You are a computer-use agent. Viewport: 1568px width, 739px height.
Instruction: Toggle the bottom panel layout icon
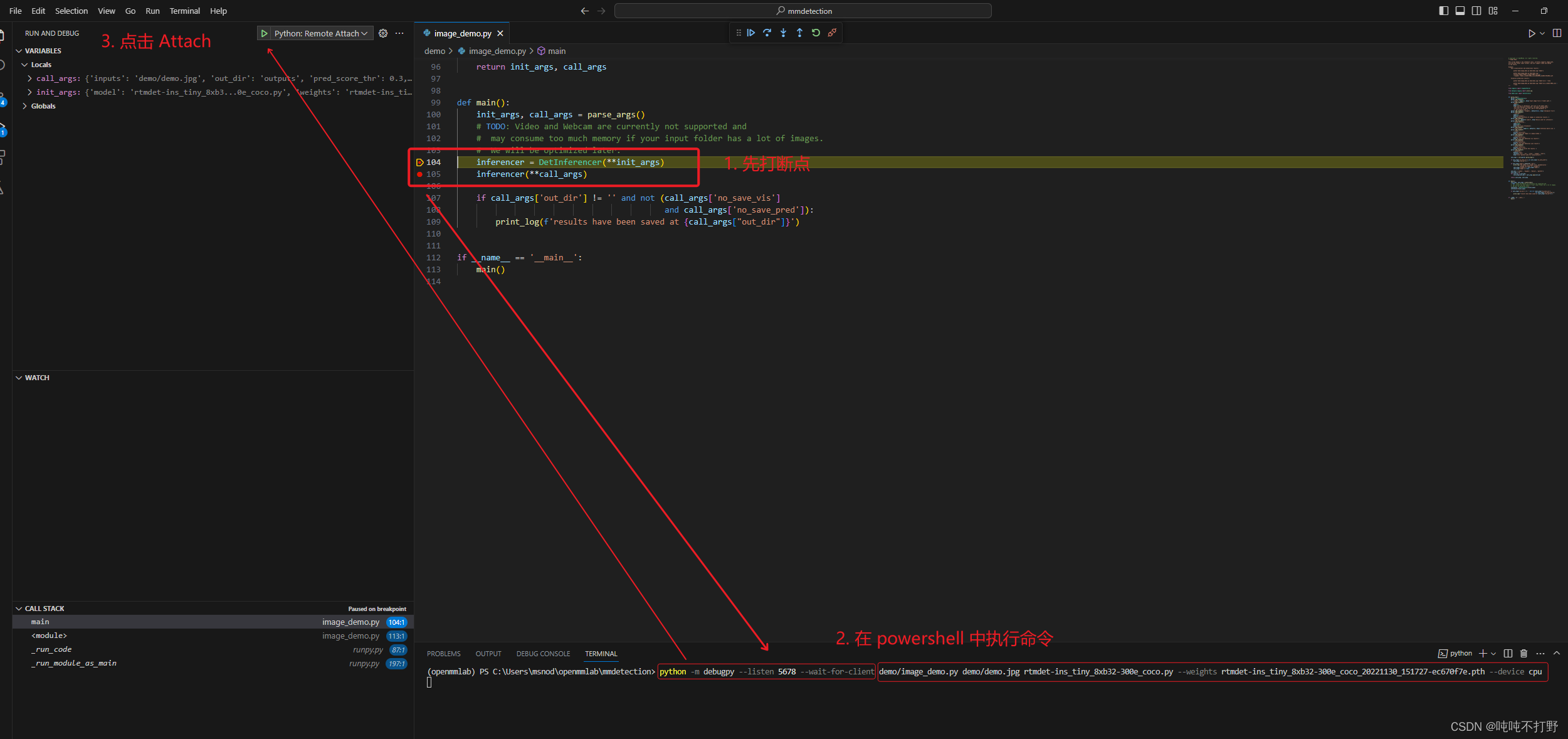coord(1460,11)
